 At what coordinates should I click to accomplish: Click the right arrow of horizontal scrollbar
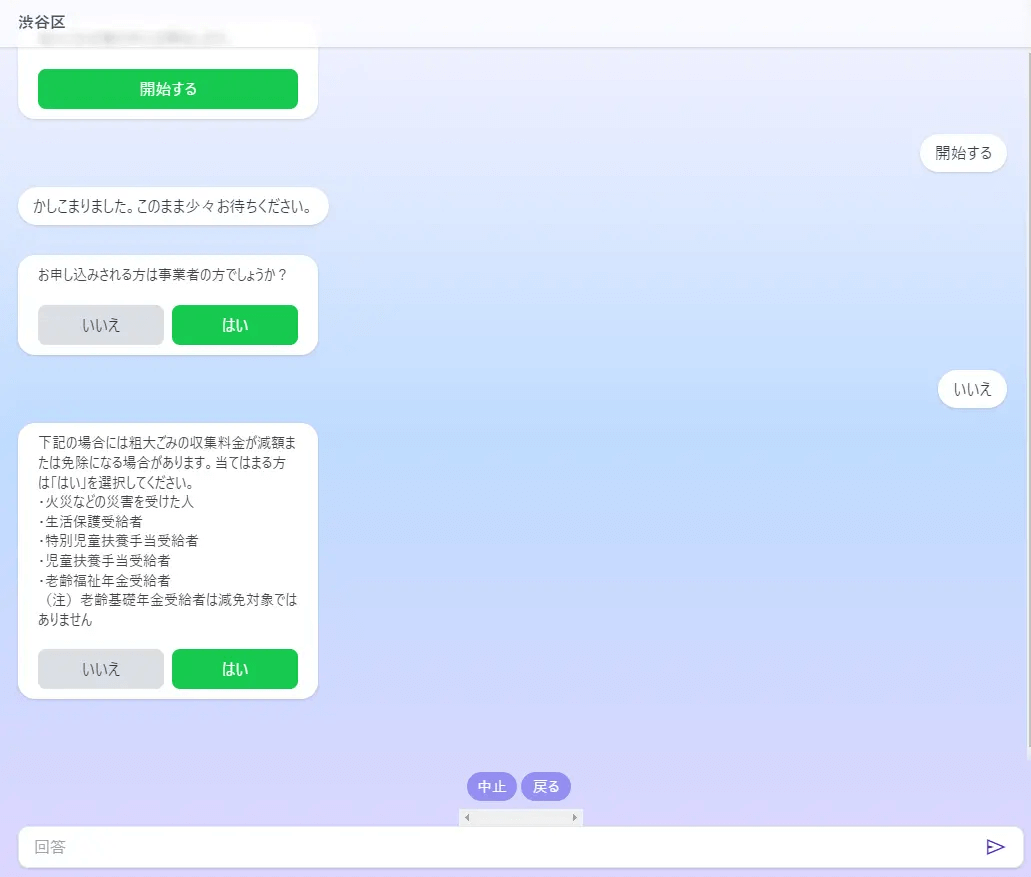coord(575,817)
